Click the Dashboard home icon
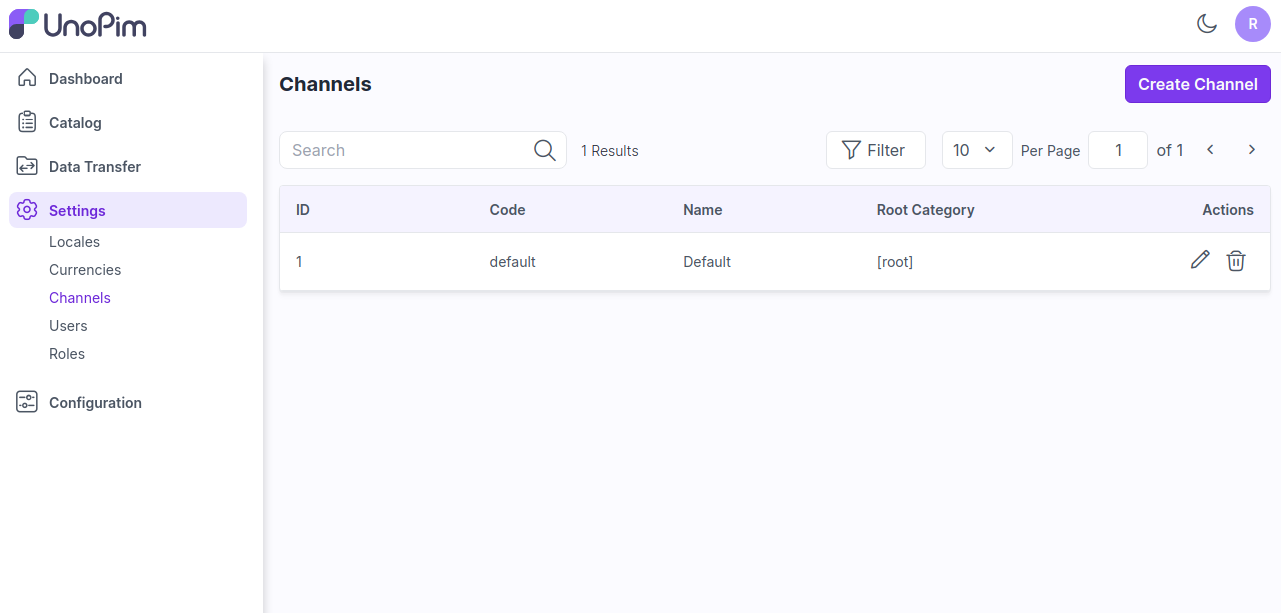 pyautogui.click(x=28, y=78)
